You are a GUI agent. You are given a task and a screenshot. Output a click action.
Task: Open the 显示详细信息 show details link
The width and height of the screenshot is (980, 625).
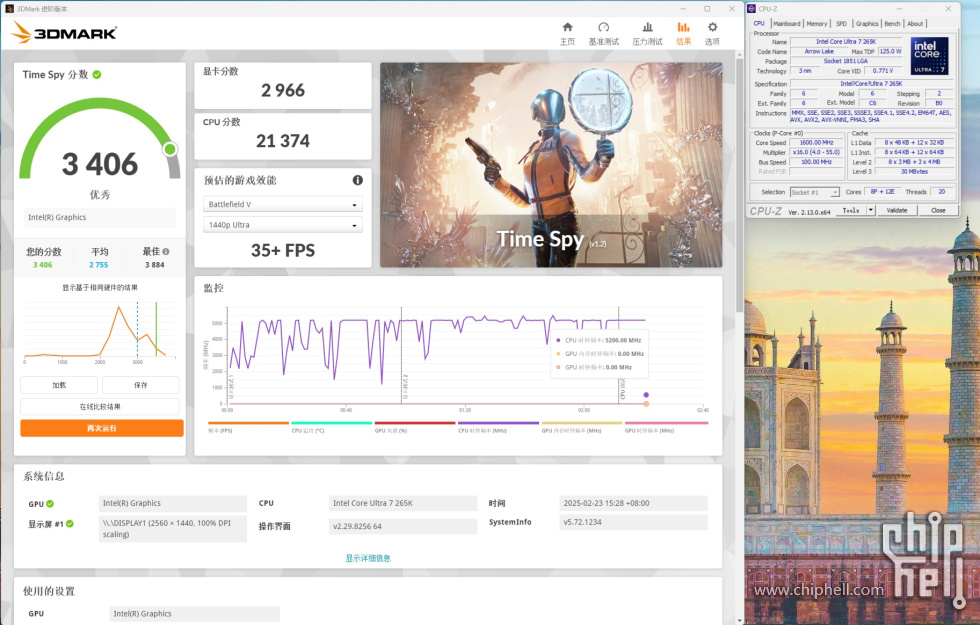point(368,558)
